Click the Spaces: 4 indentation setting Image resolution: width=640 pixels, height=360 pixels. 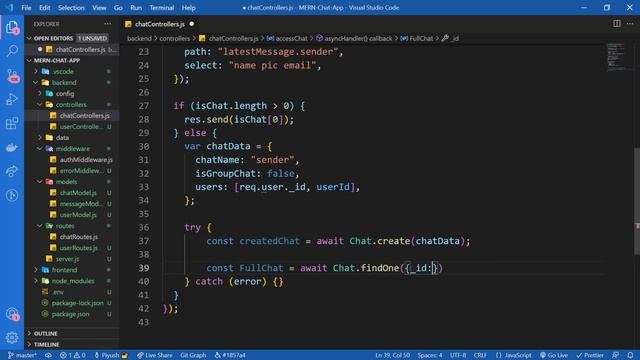click(x=429, y=355)
